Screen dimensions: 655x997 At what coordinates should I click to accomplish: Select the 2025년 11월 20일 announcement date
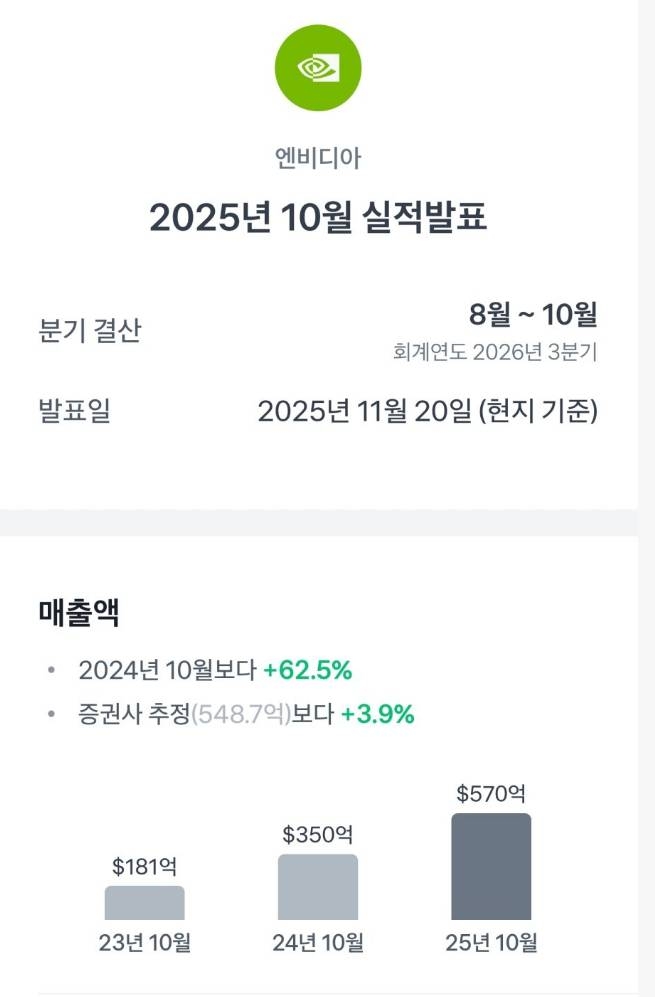click(x=427, y=411)
